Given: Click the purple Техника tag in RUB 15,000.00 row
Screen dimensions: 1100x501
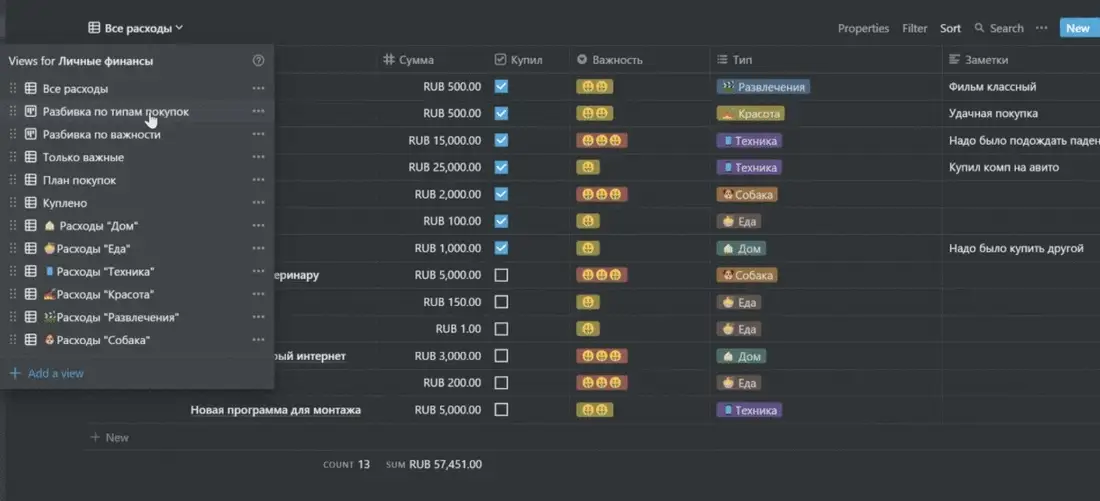Looking at the screenshot, I should [x=749, y=140].
